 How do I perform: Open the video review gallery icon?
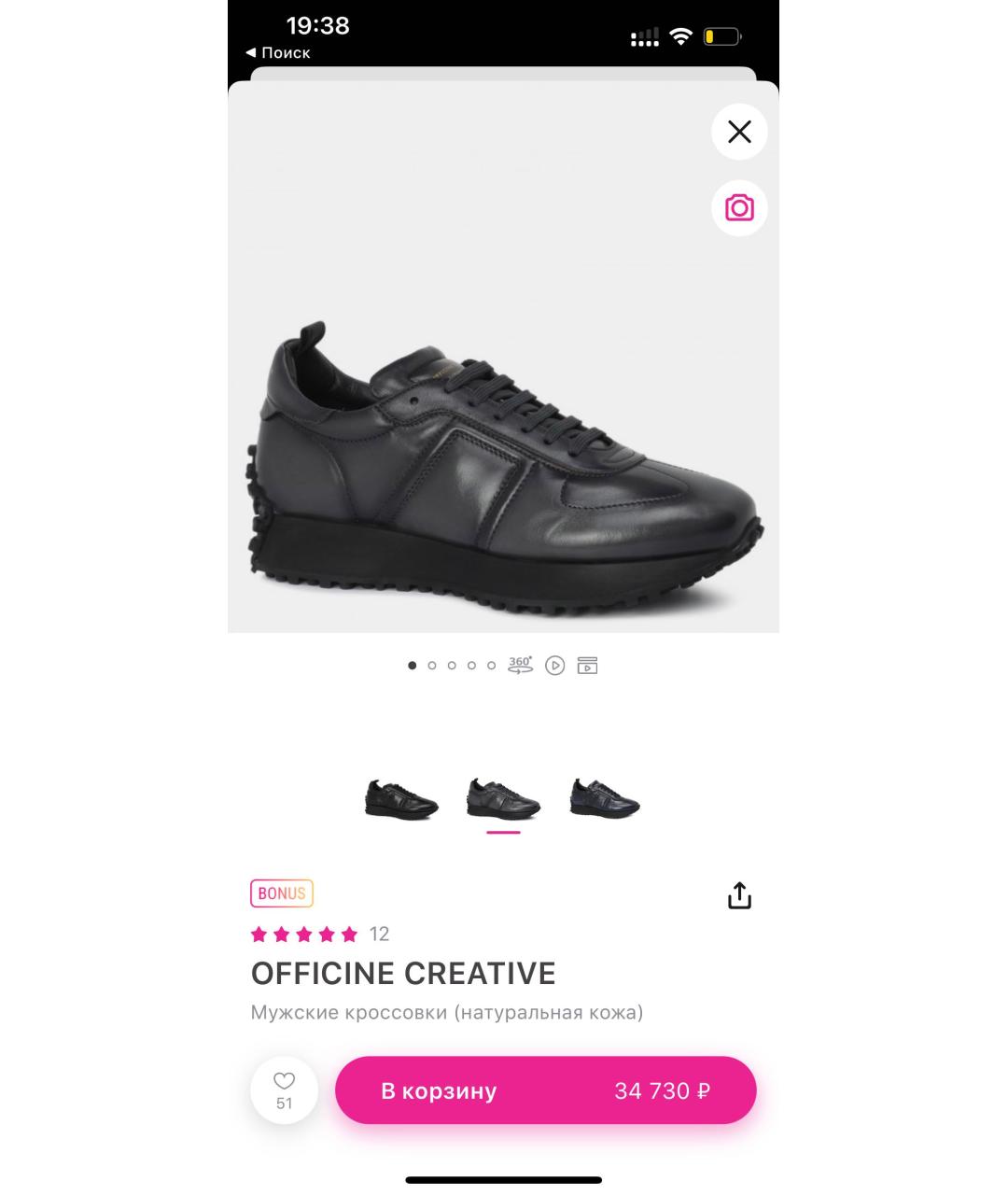587,666
